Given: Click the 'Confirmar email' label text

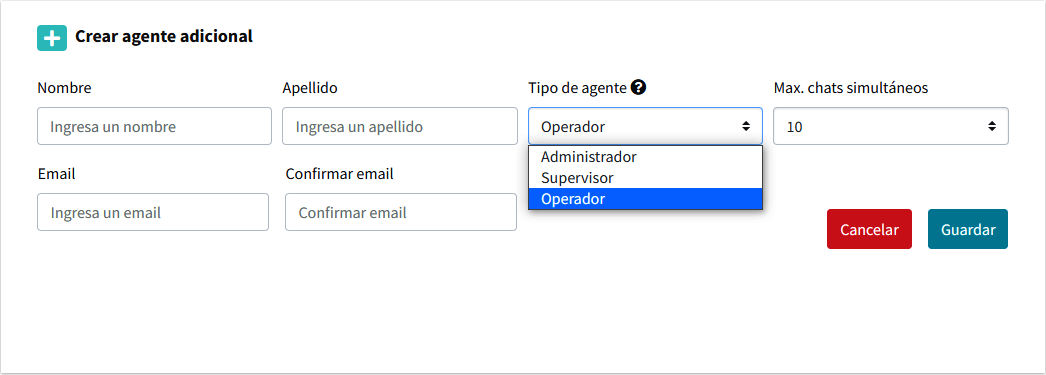Looking at the screenshot, I should coord(340,174).
